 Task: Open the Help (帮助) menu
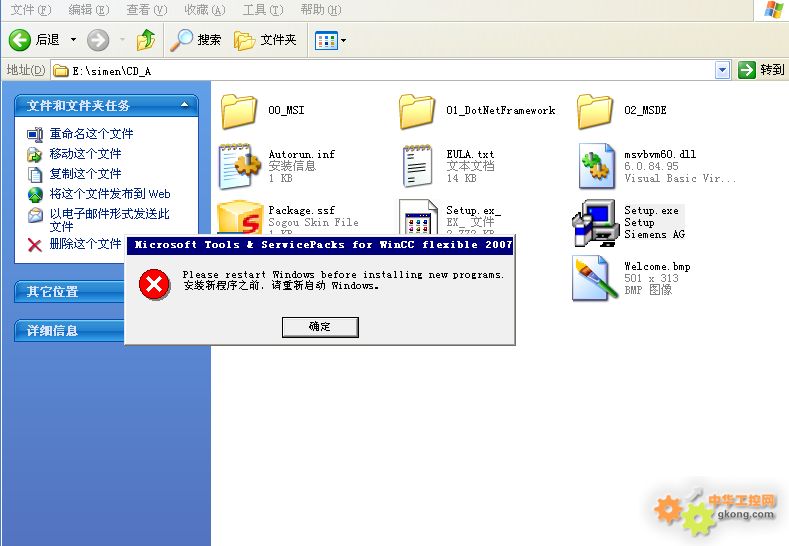321,10
